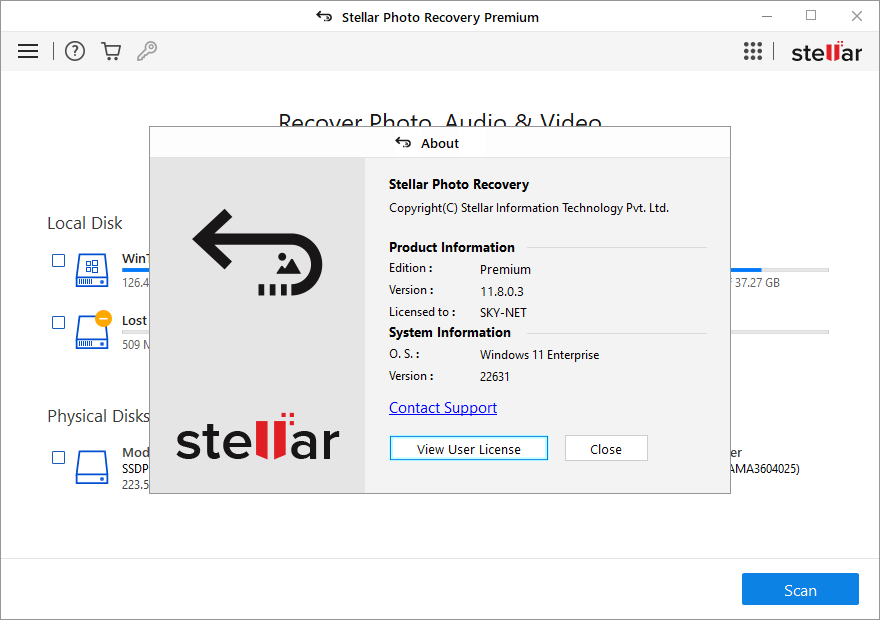The image size is (880, 620).
Task: Click the key activation icon
Action: coord(147,51)
